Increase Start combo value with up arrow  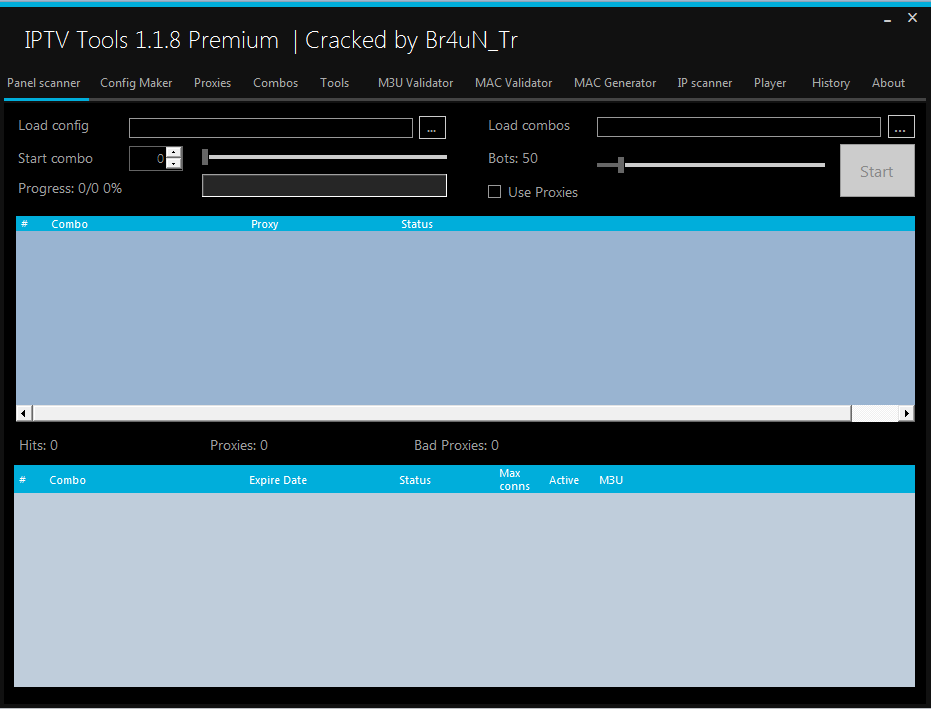173,153
